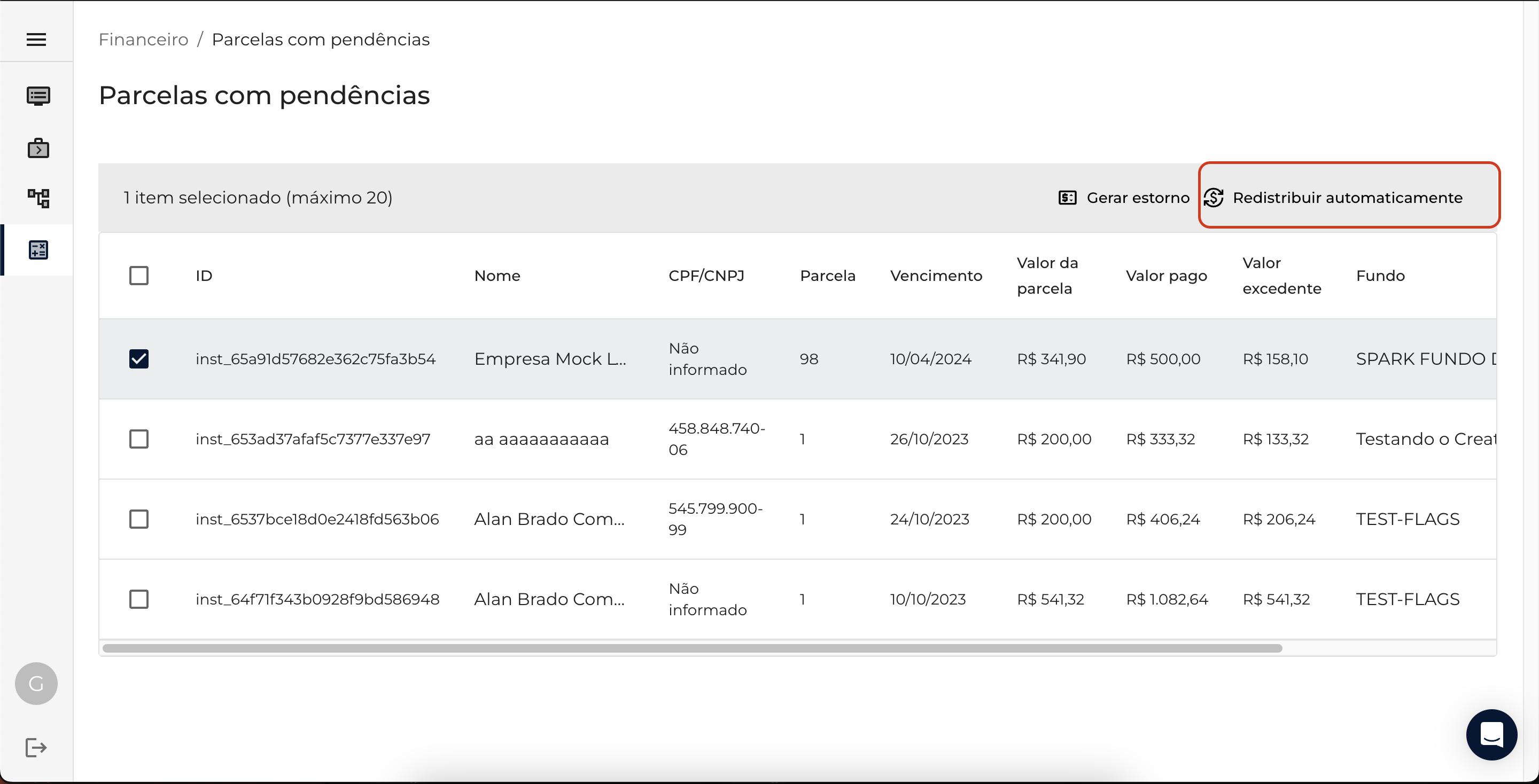Check the aa aaaaaaaaaaa row checkbox
1539x784 pixels.
[138, 439]
